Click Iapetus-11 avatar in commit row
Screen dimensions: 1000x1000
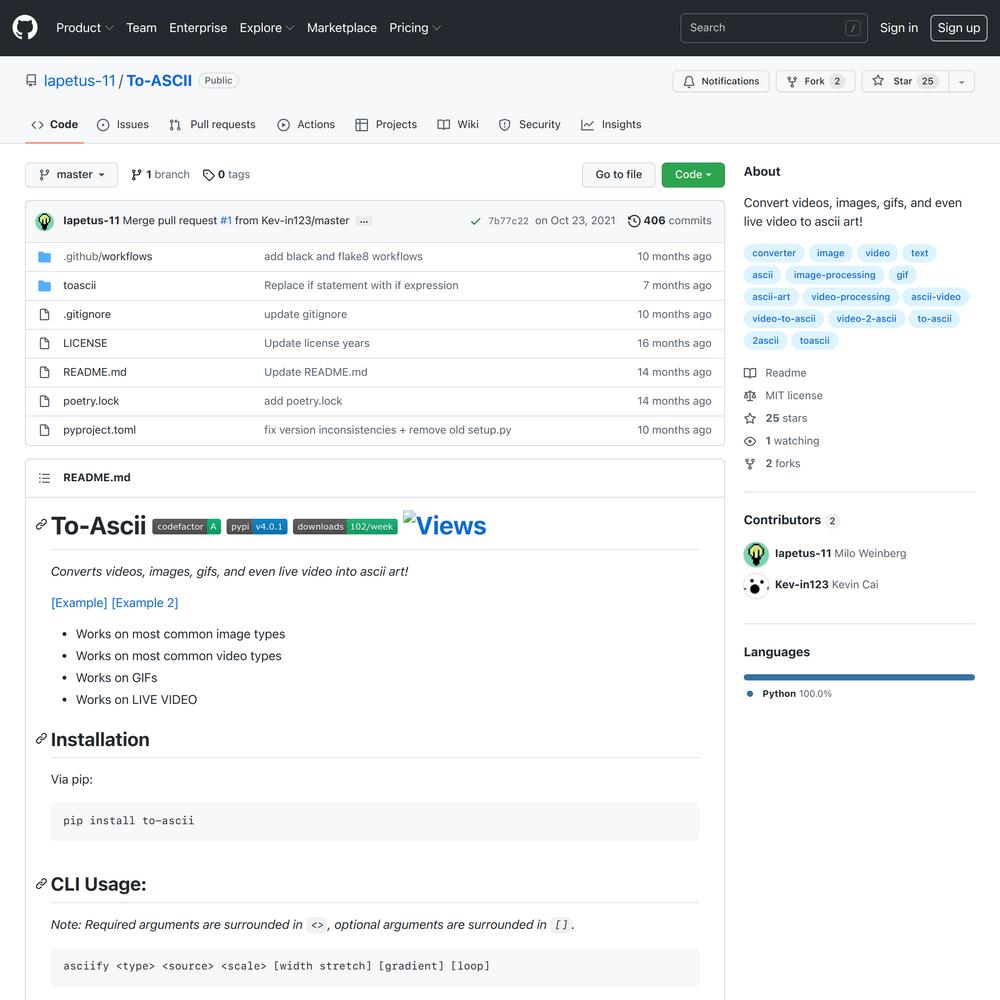(44, 221)
